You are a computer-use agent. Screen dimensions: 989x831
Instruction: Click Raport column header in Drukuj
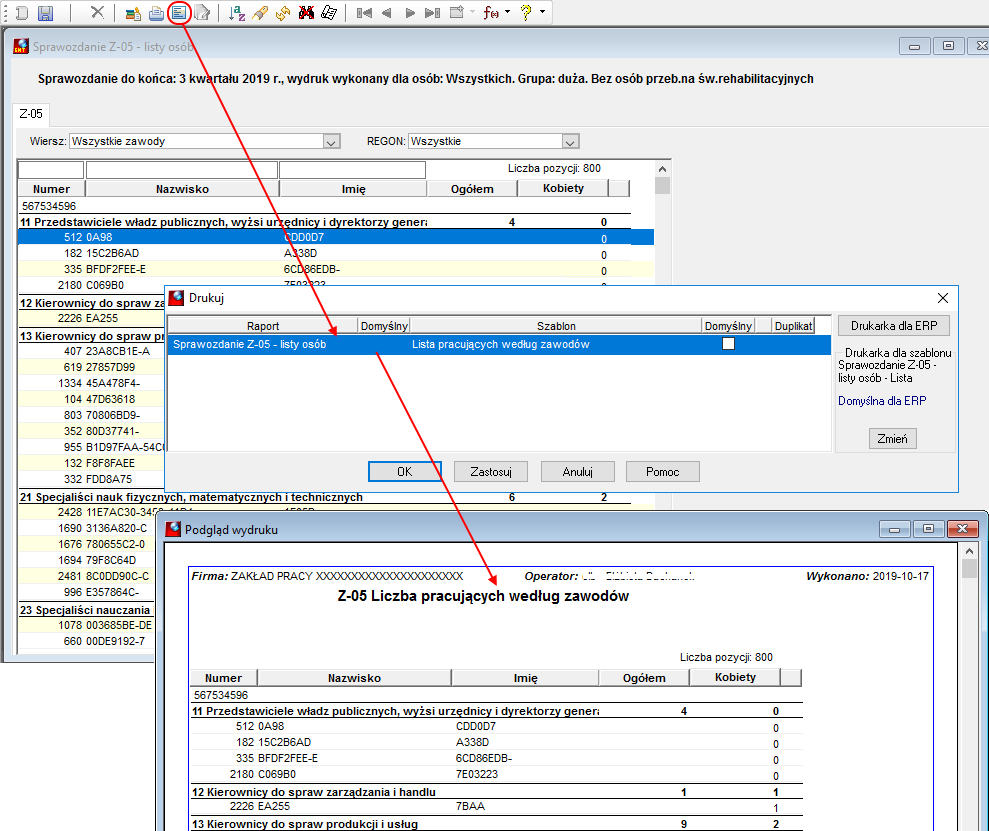[263, 326]
